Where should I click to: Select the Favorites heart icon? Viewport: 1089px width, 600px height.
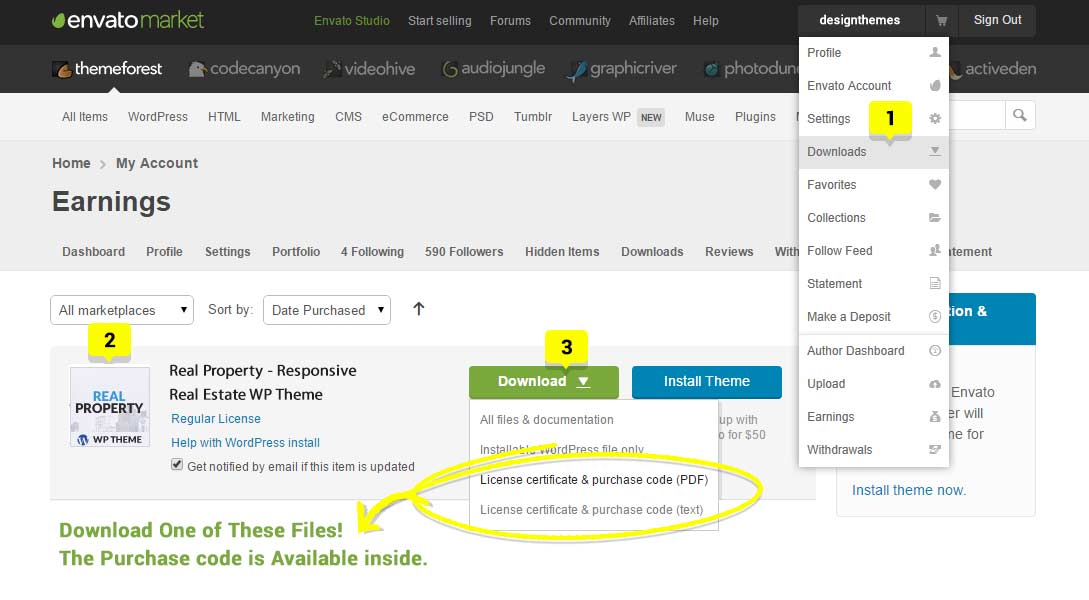coord(934,185)
